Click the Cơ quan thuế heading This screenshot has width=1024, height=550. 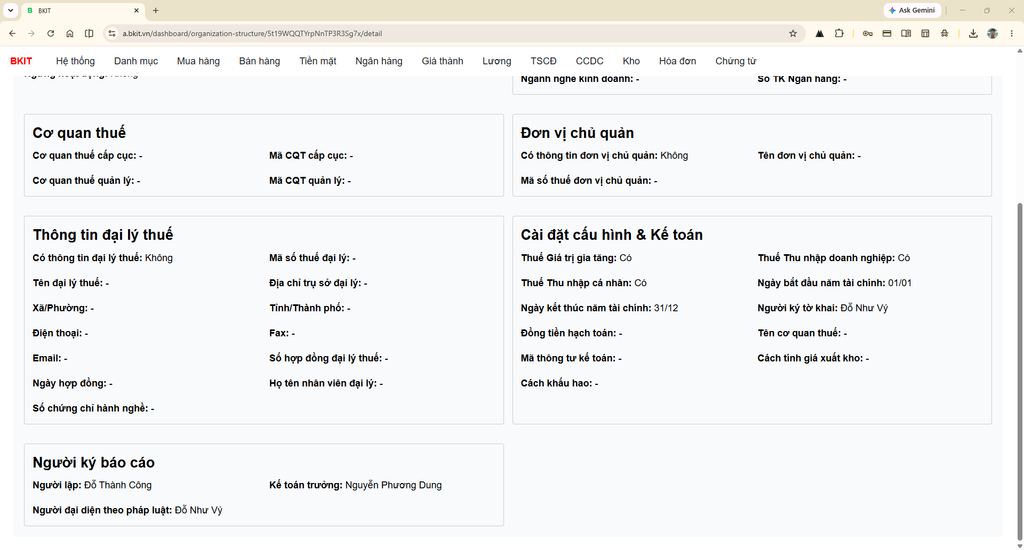[x=79, y=133]
